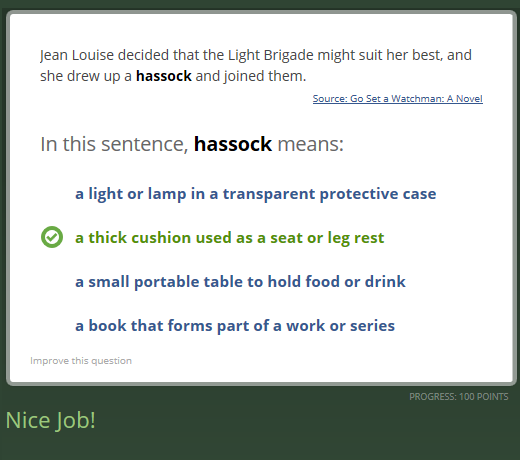Screen dimensions: 520x460
Task: Click the 'PROGRESS: 100 POINTS' indicator
Action: [459, 397]
